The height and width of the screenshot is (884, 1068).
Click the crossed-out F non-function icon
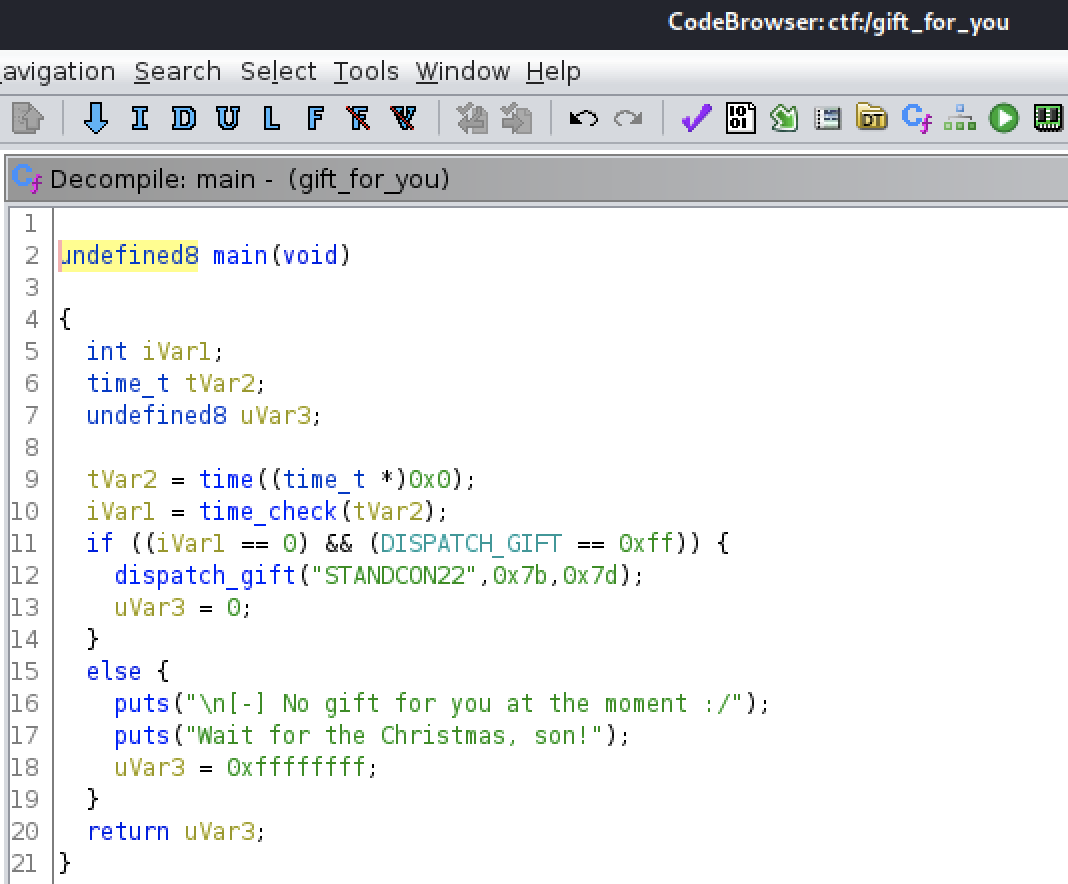pyautogui.click(x=358, y=119)
